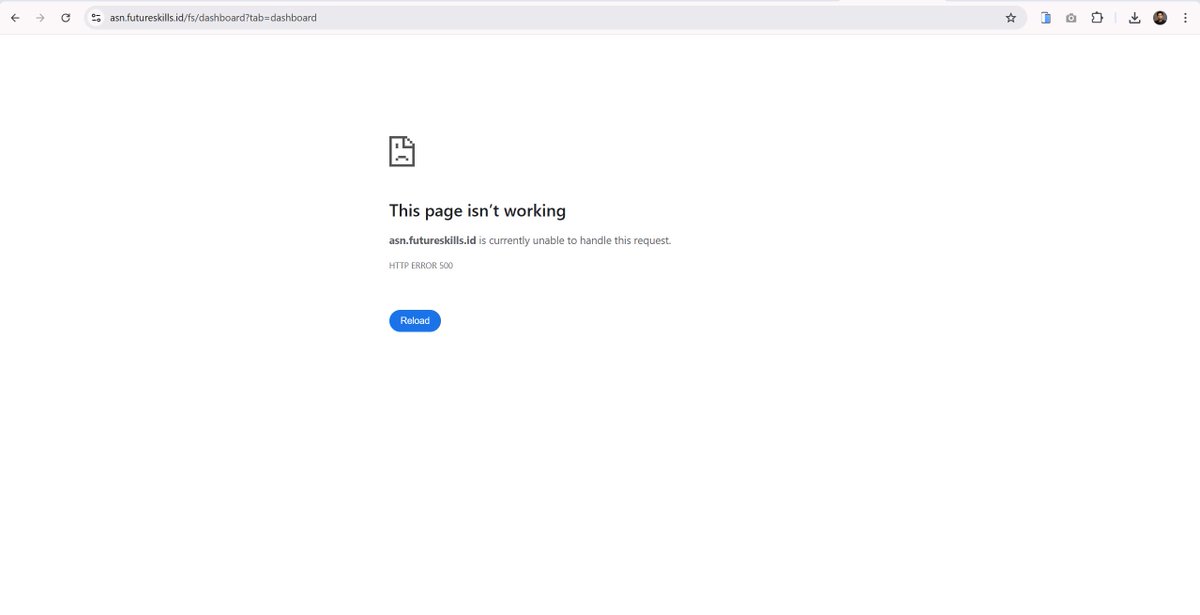
Task: Click the sad page error icon
Action: pos(402,152)
